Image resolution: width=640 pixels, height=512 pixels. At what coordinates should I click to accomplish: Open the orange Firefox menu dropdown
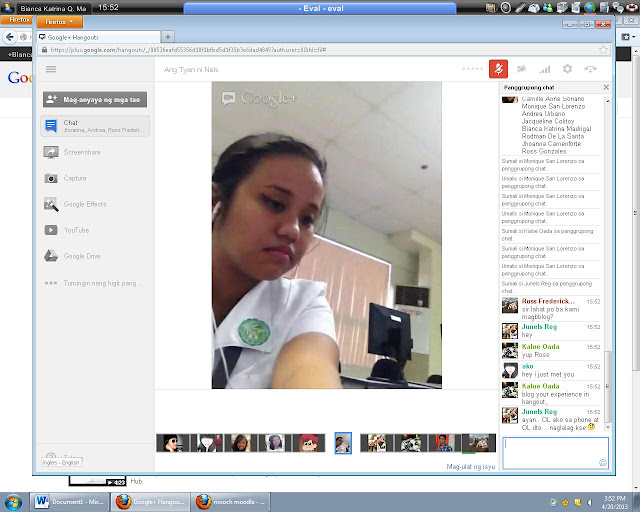coord(60,22)
